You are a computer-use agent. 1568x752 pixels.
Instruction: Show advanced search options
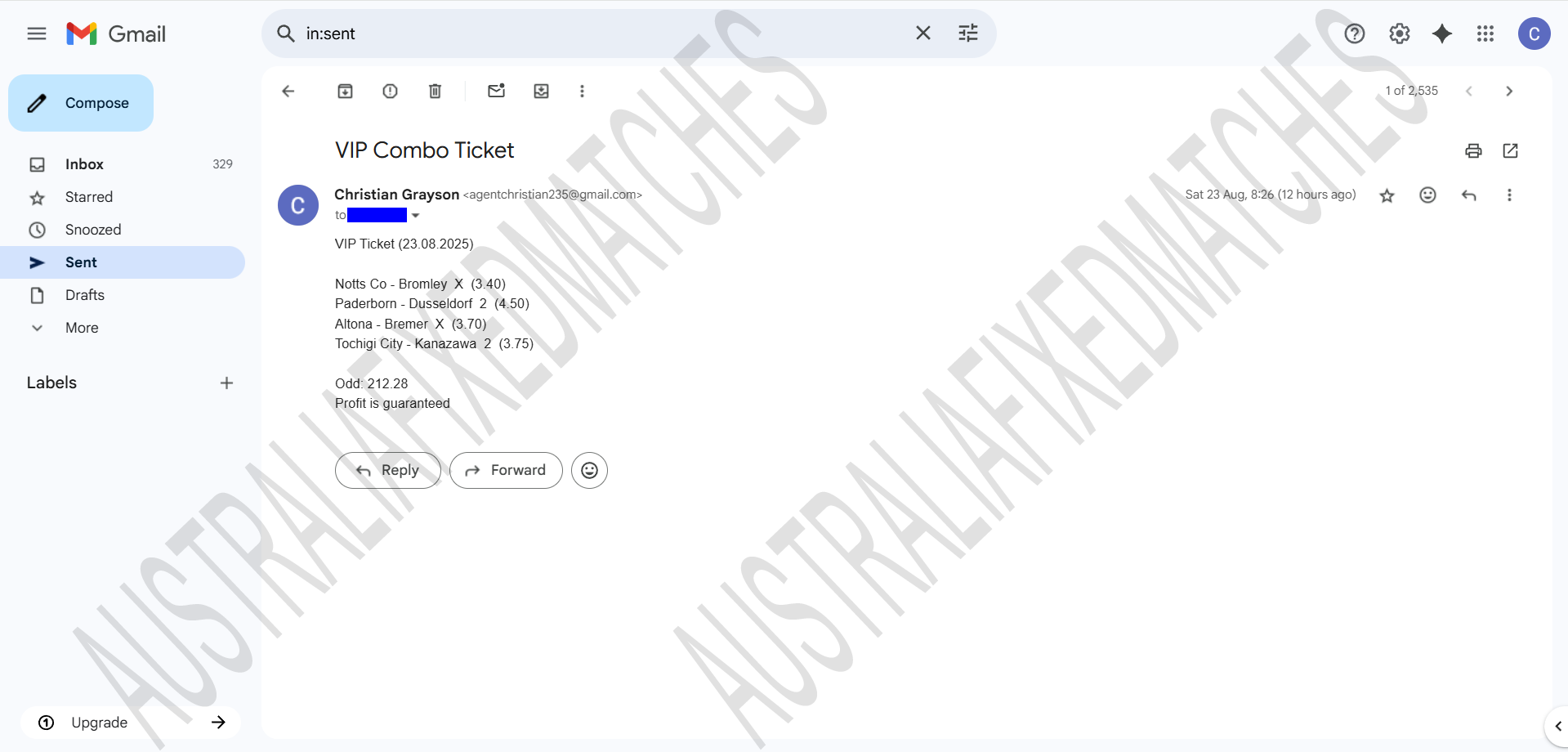coord(968,34)
